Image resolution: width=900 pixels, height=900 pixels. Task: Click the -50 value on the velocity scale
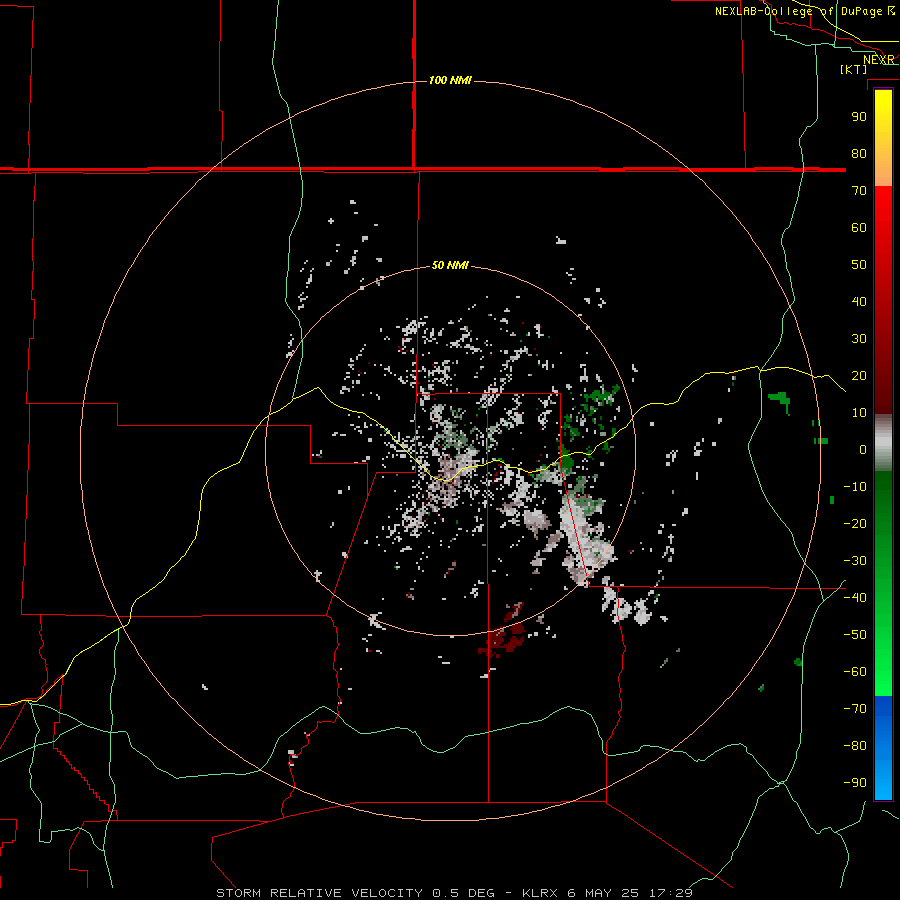855,635
